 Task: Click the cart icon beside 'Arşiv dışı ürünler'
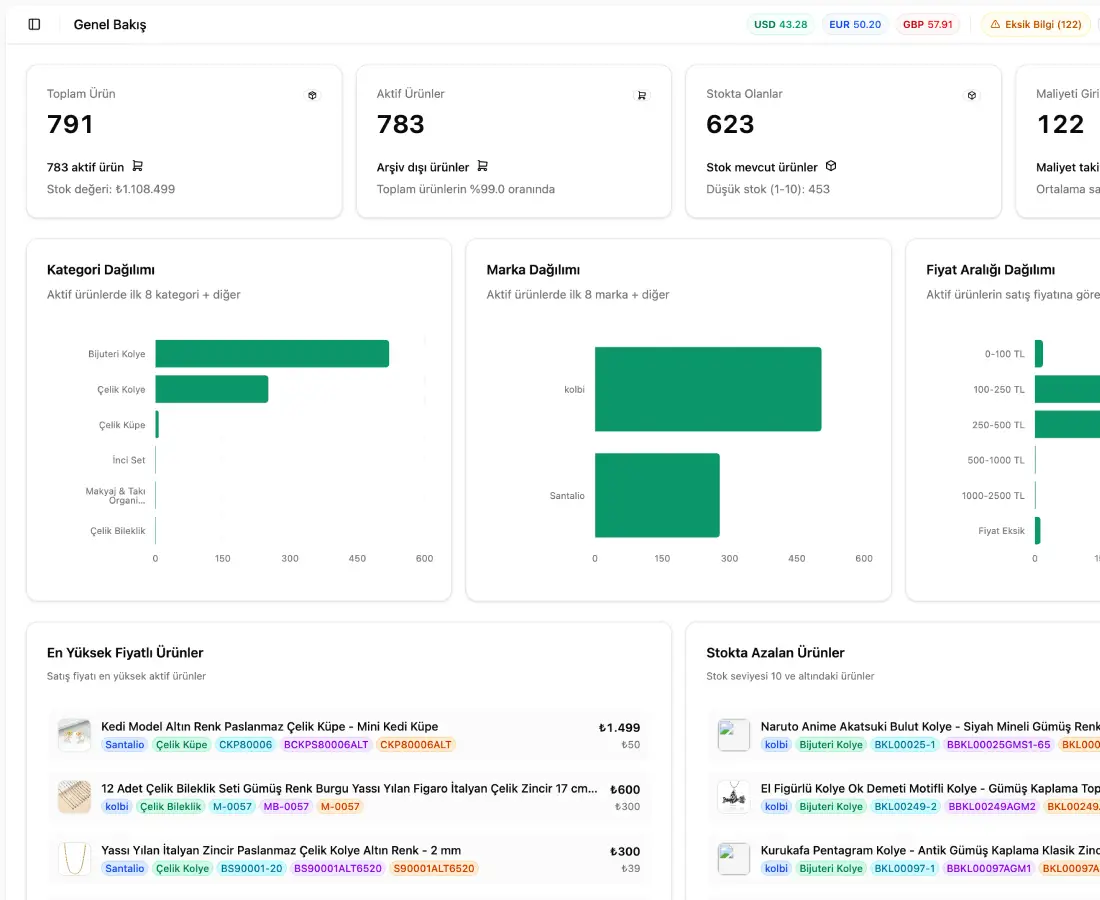483,166
